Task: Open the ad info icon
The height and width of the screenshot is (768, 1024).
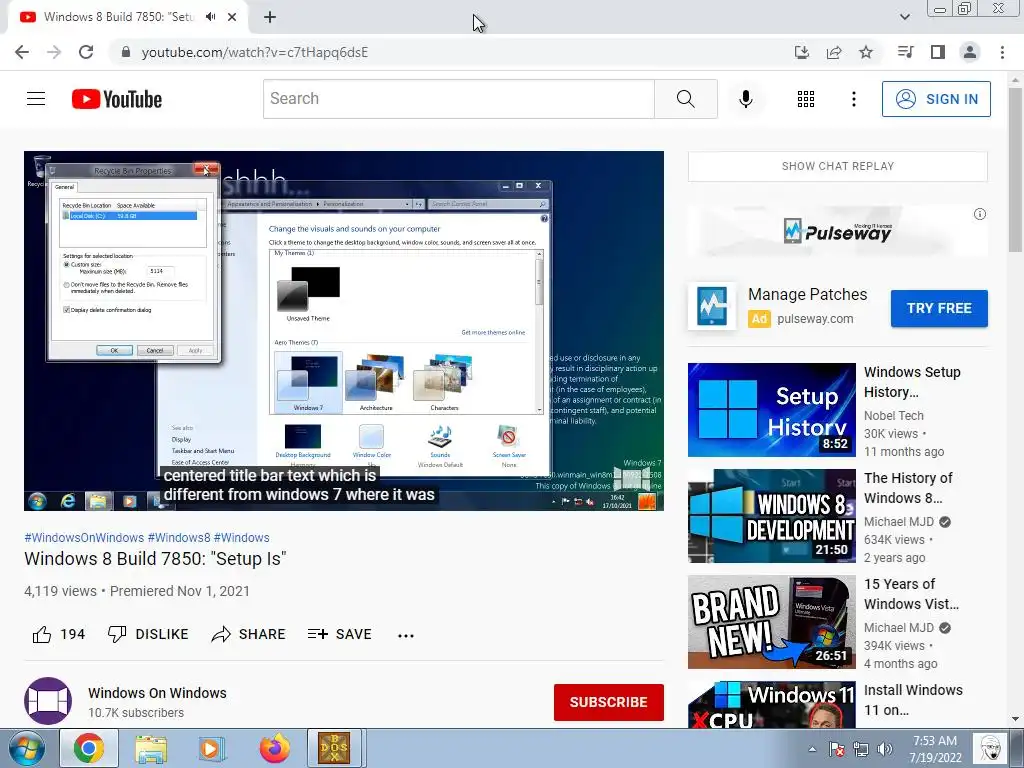Action: click(980, 214)
